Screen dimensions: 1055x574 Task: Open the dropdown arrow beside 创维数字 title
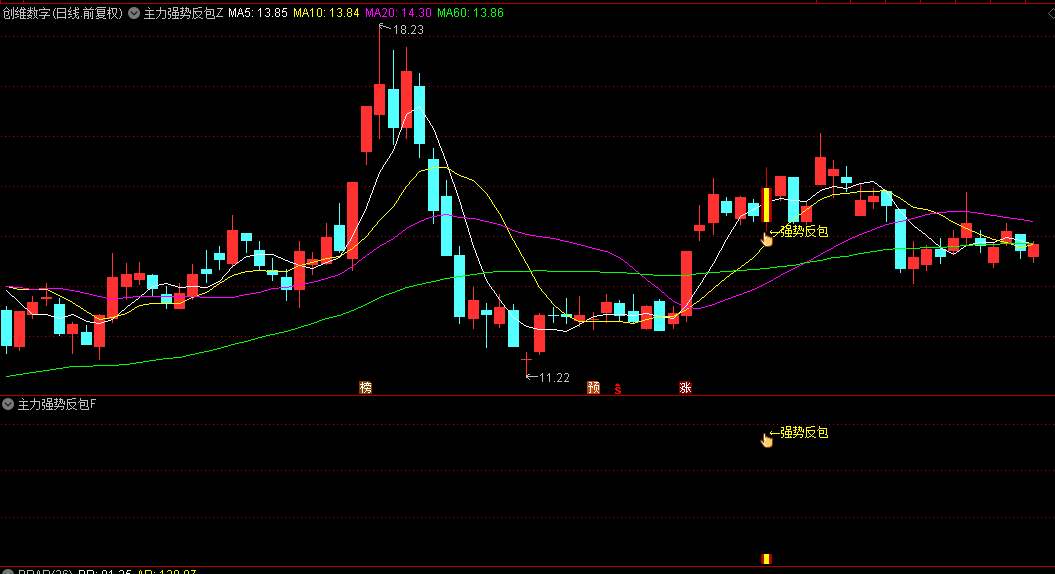coord(134,13)
